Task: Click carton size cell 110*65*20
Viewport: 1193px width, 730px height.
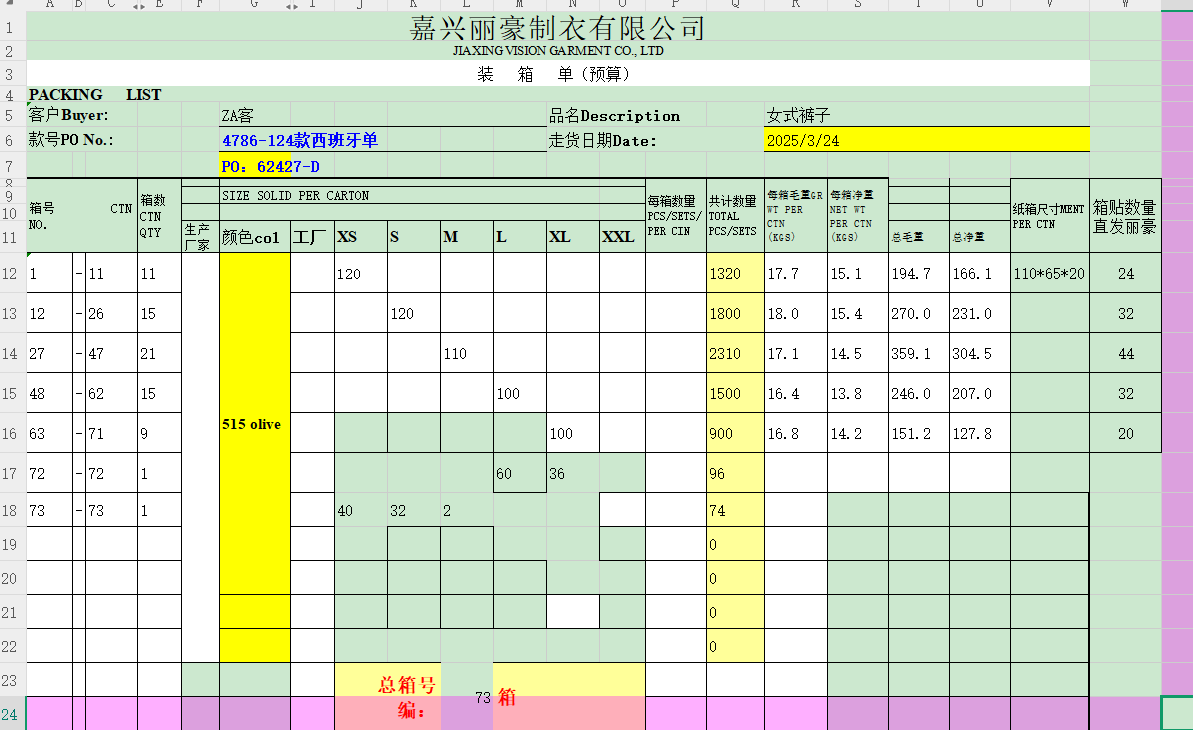Action: pyautogui.click(x=1049, y=274)
